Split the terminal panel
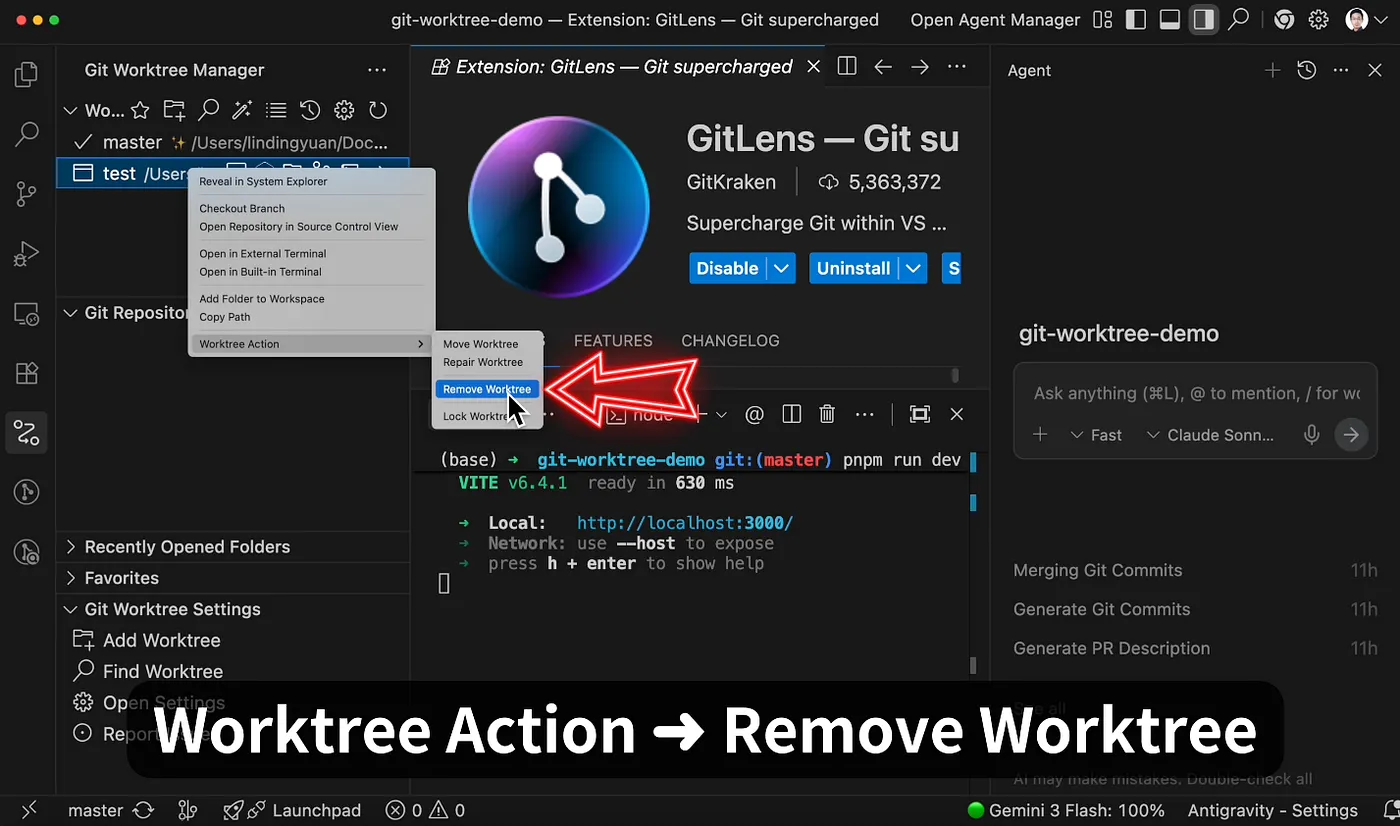Image resolution: width=1400 pixels, height=826 pixels. [x=791, y=414]
